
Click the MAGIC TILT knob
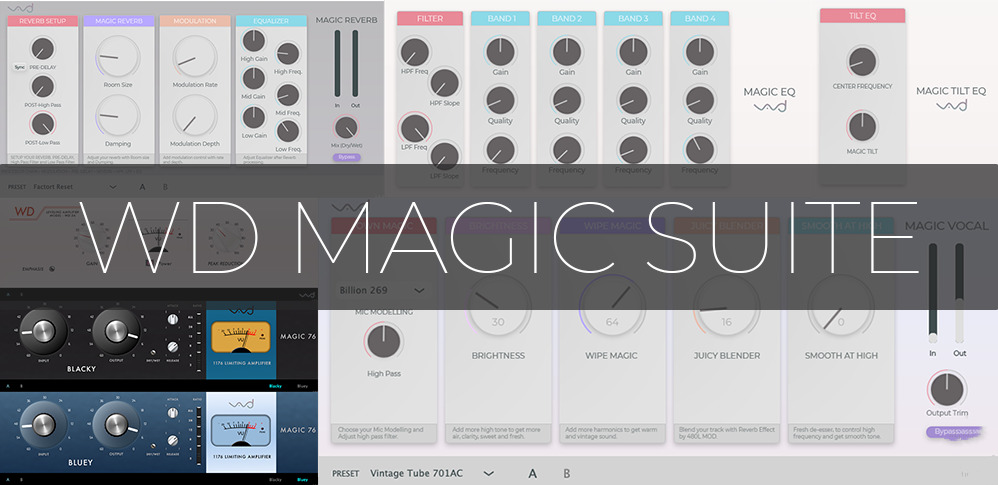click(x=862, y=126)
